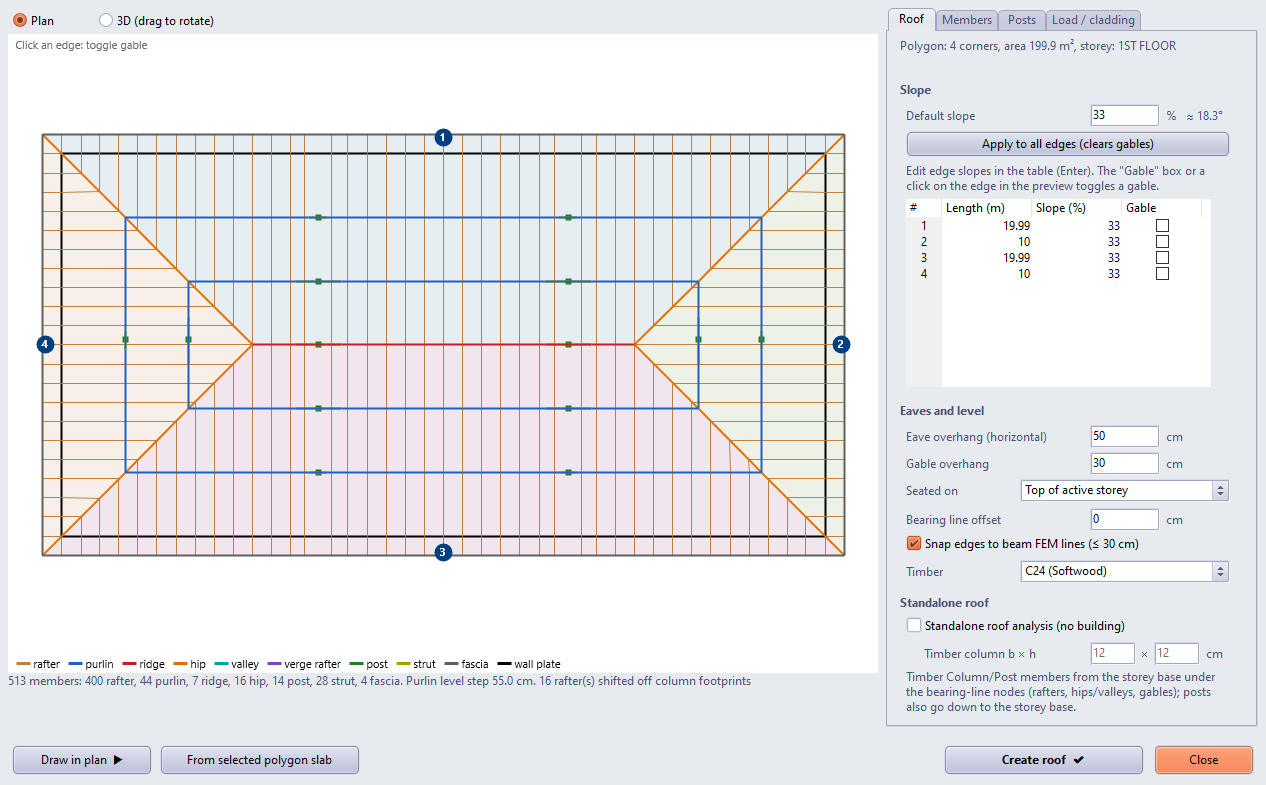Click From selected polygon slab button
The image size is (1266, 785).
pyautogui.click(x=260, y=760)
